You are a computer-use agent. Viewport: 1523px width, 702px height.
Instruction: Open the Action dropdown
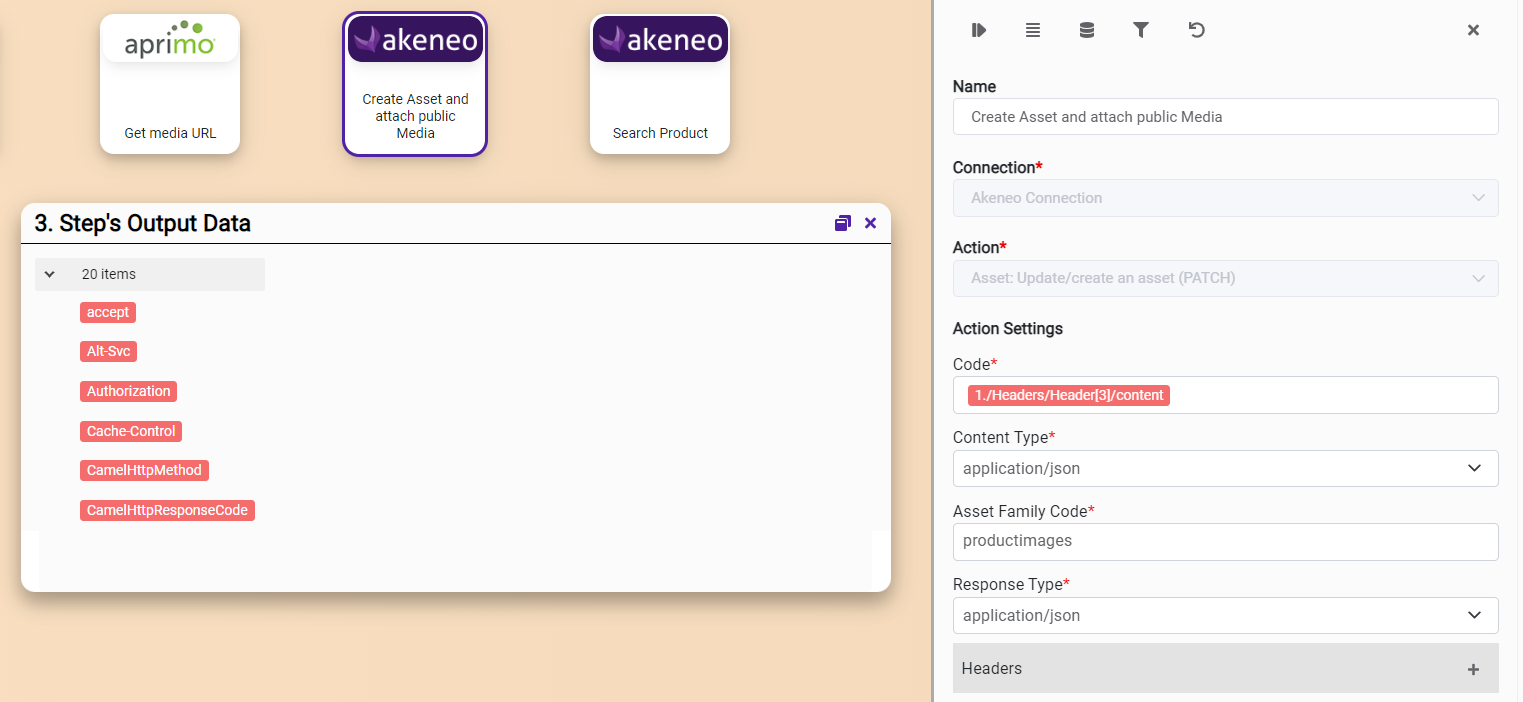tap(1225, 278)
